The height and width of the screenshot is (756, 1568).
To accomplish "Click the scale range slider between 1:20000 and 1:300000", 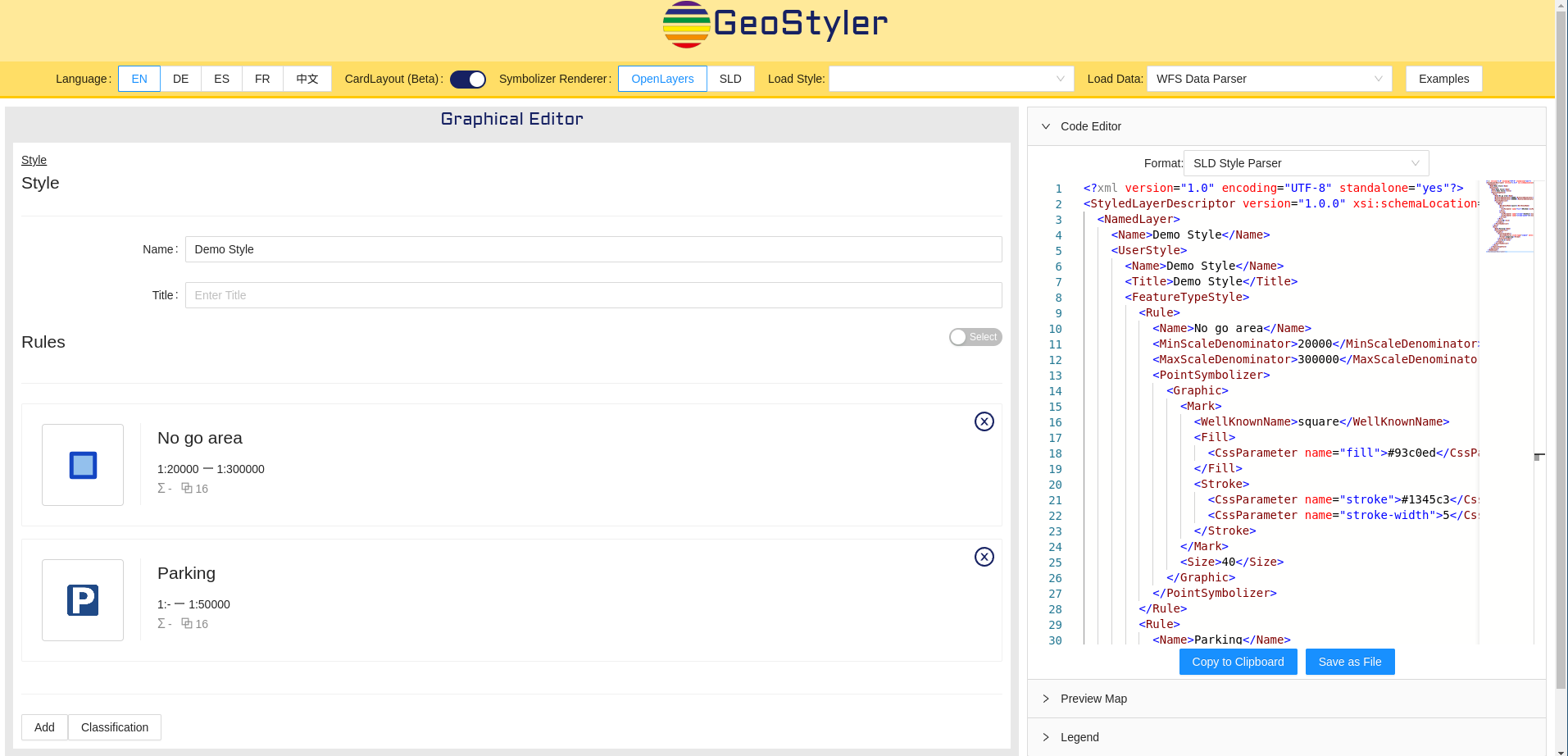I will coord(206,468).
